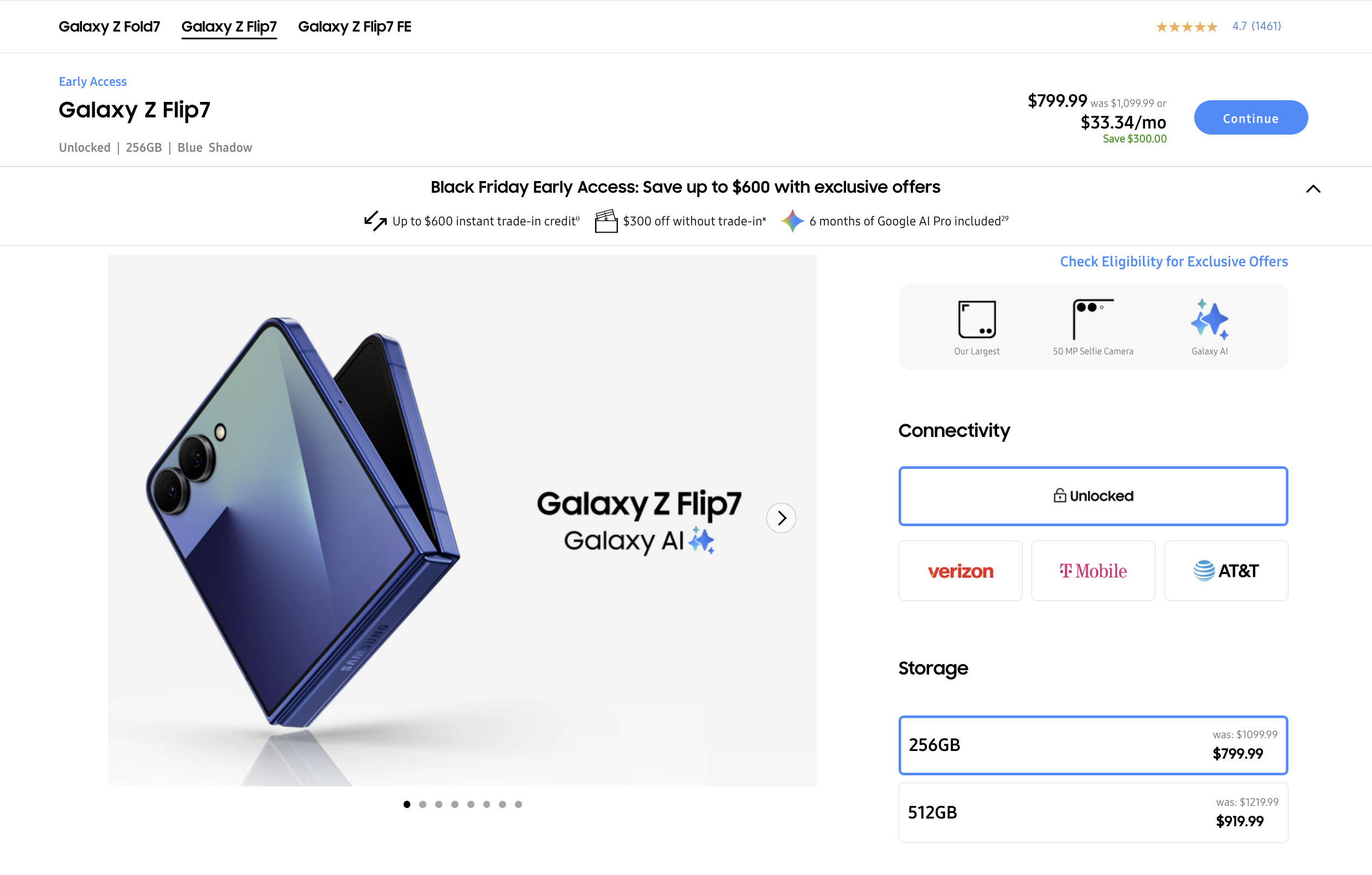Click the wallet icon next to $300 off offer
1372x875 pixels.
(x=606, y=221)
